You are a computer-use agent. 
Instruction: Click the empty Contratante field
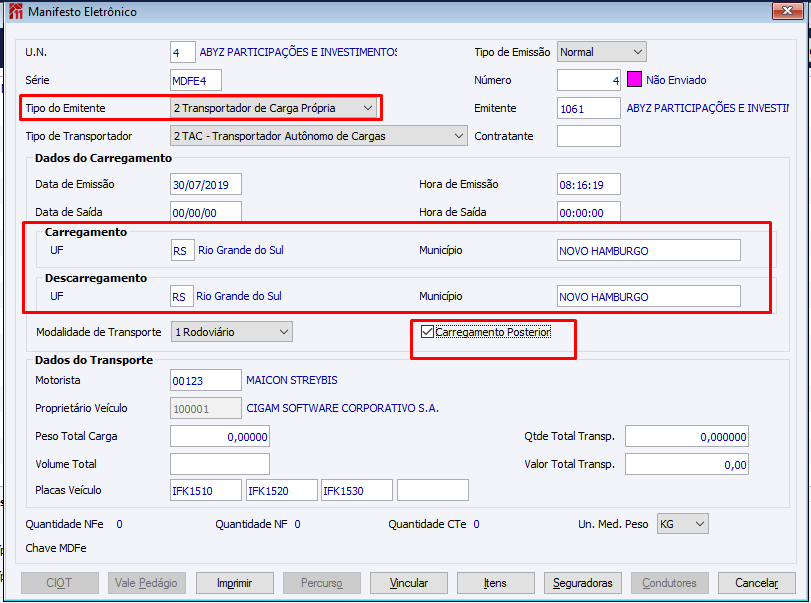(x=589, y=136)
